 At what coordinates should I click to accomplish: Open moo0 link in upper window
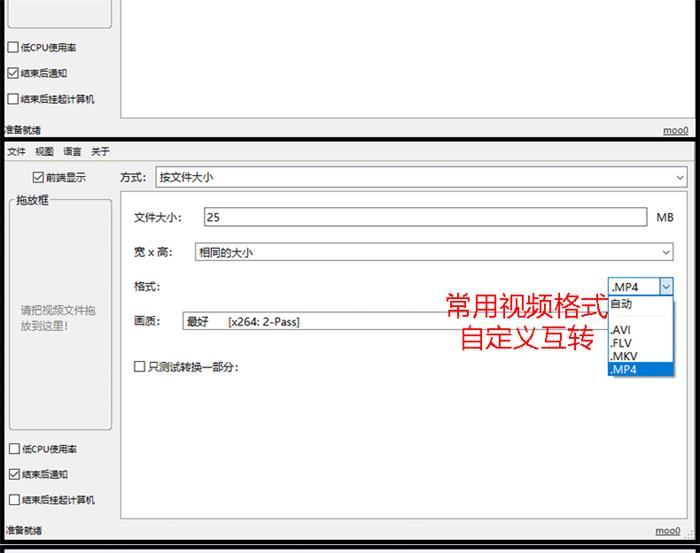pyautogui.click(x=675, y=130)
